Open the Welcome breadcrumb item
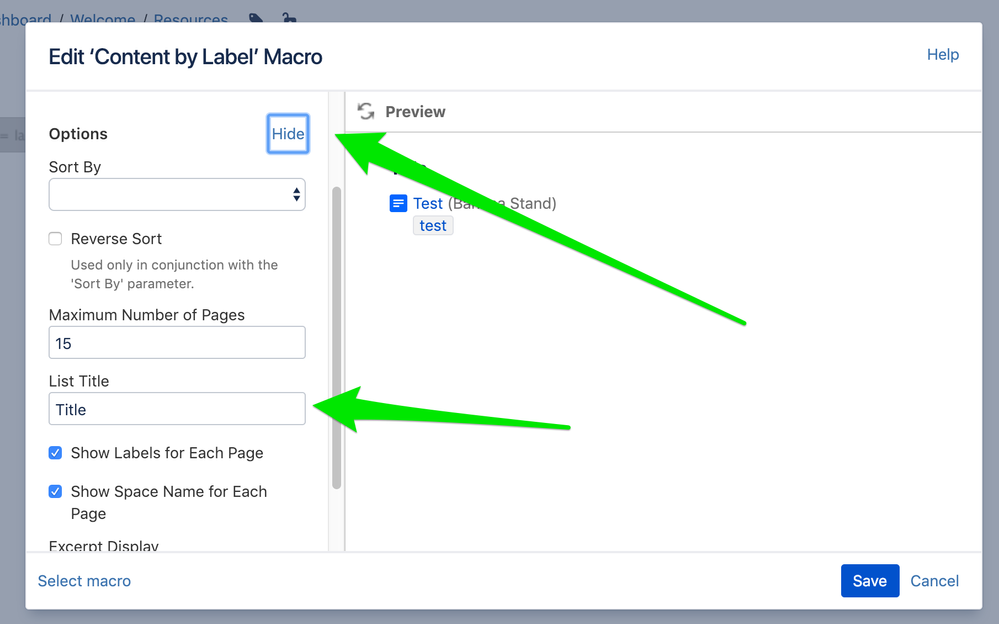 click(103, 19)
